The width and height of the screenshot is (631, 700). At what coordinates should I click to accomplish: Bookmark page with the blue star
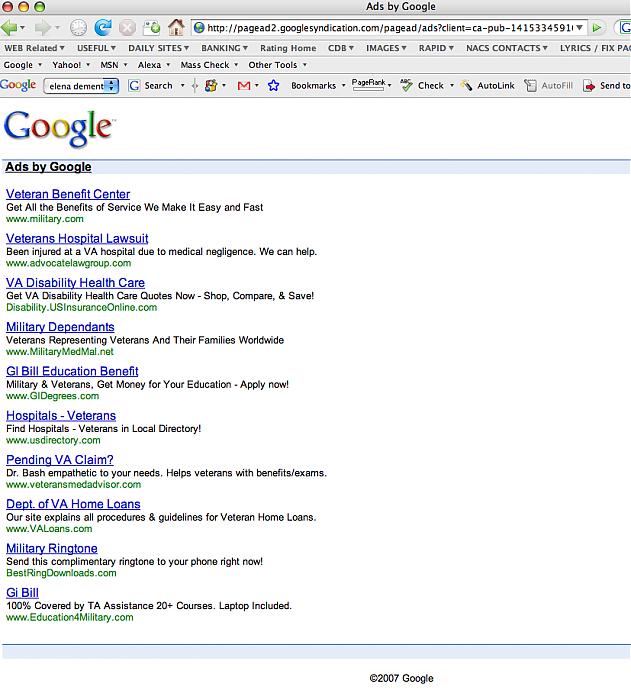click(x=273, y=85)
